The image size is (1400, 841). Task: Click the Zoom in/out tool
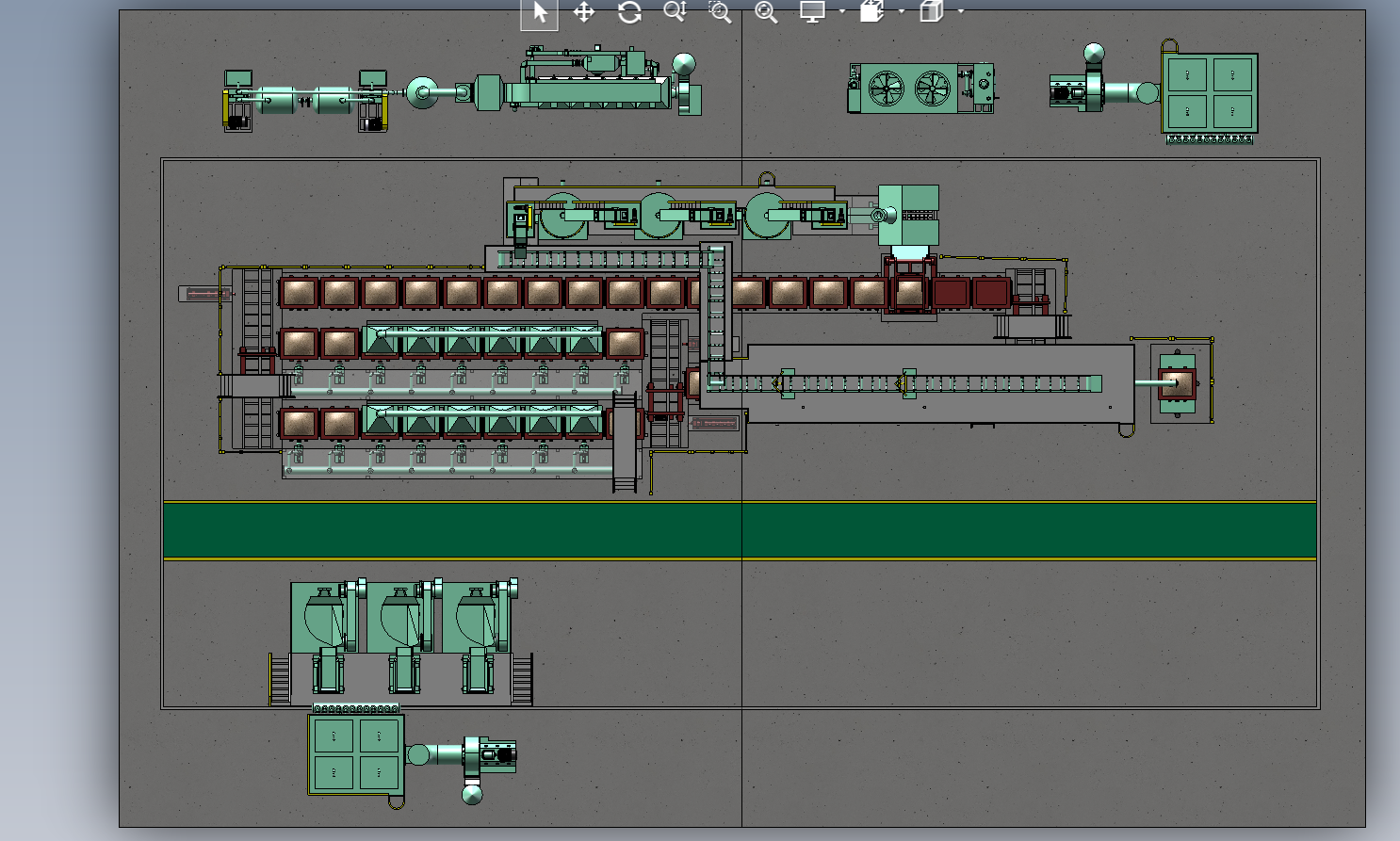[x=675, y=11]
